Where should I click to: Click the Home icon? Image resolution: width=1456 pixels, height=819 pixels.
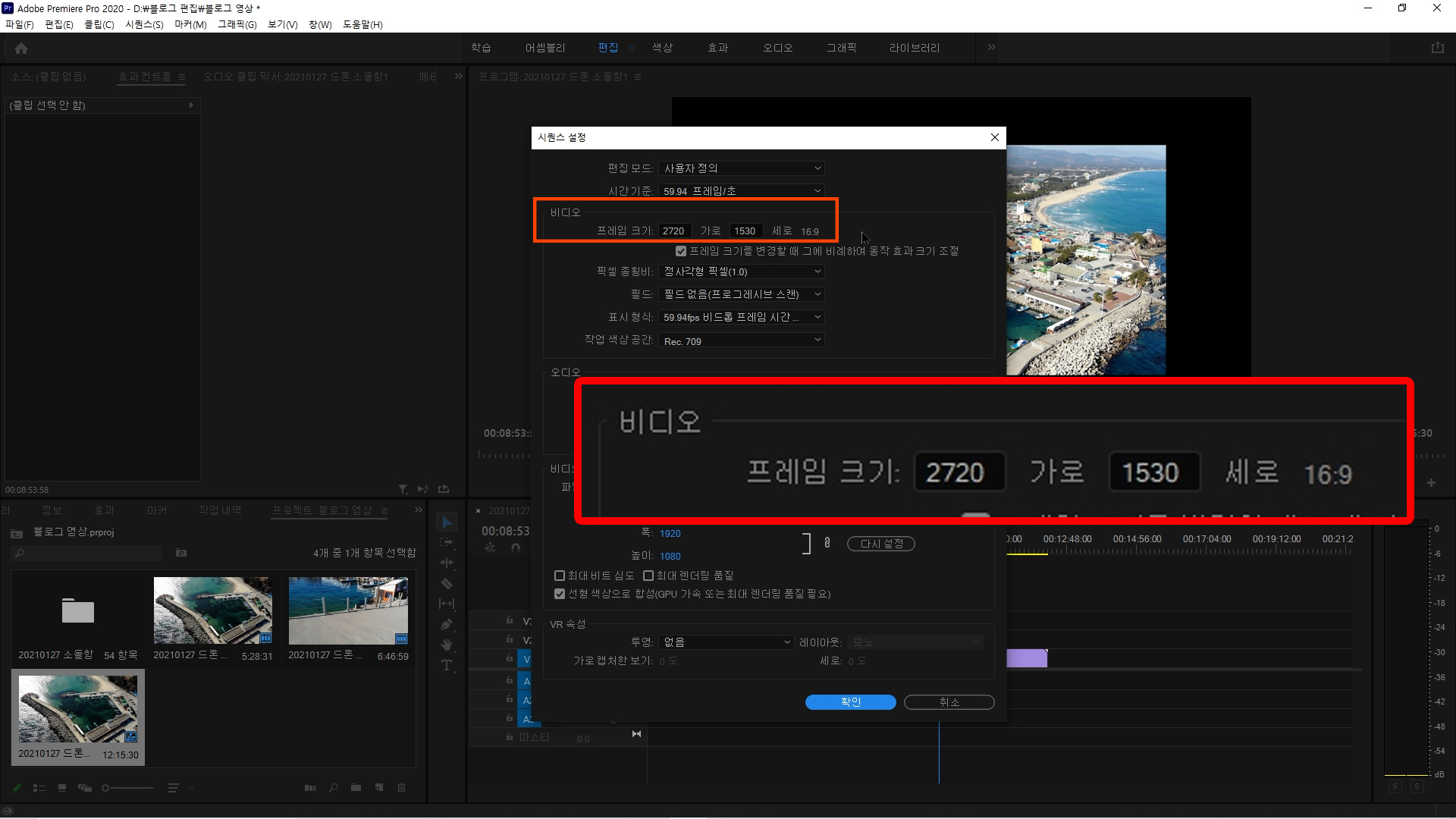coord(21,49)
